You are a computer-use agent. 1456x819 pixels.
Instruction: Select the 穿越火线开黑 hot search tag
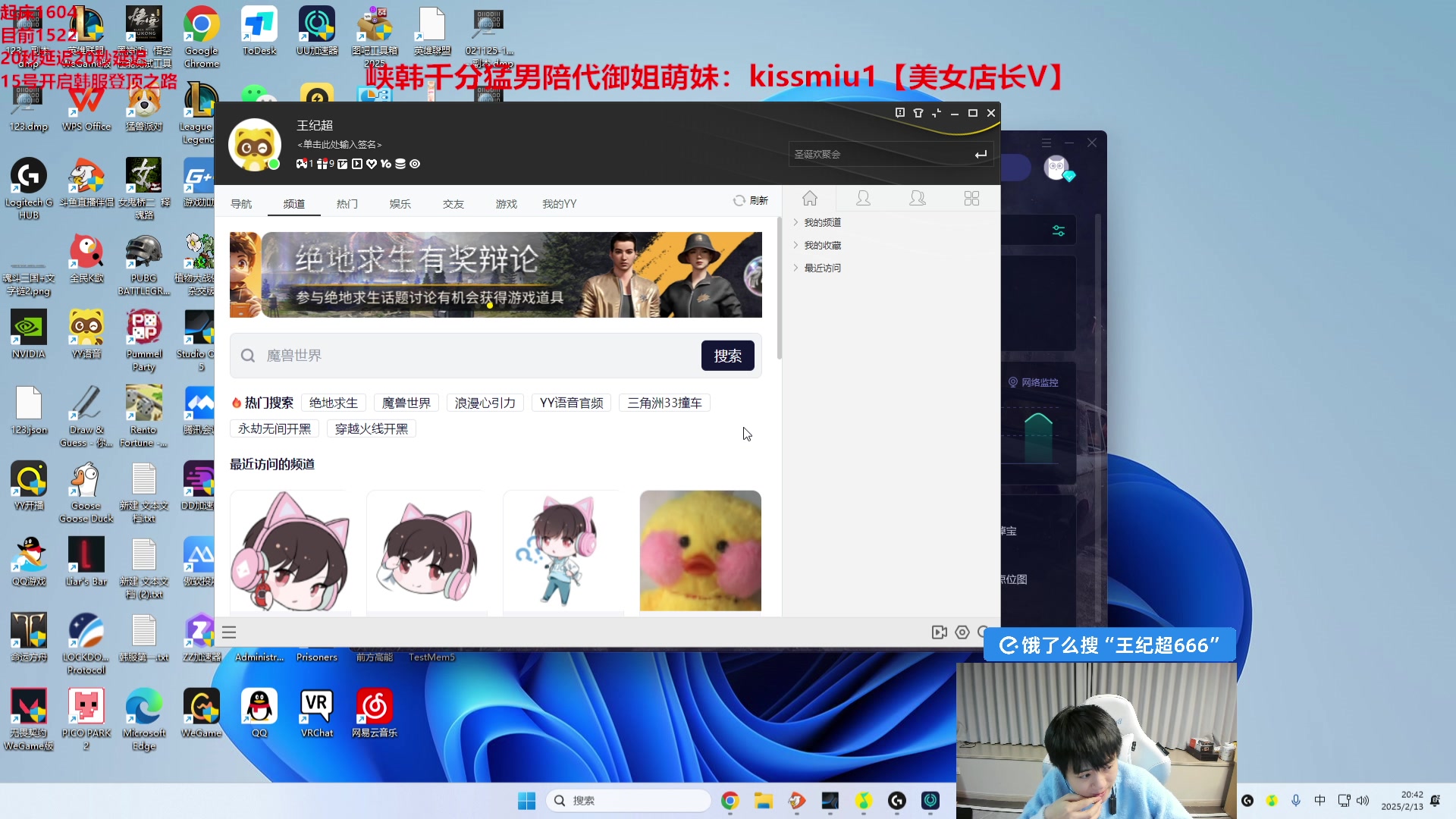pyautogui.click(x=372, y=429)
